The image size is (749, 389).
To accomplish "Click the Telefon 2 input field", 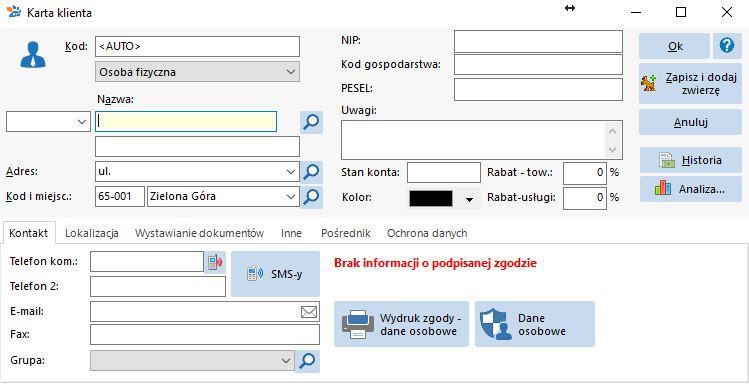I will pos(158,286).
